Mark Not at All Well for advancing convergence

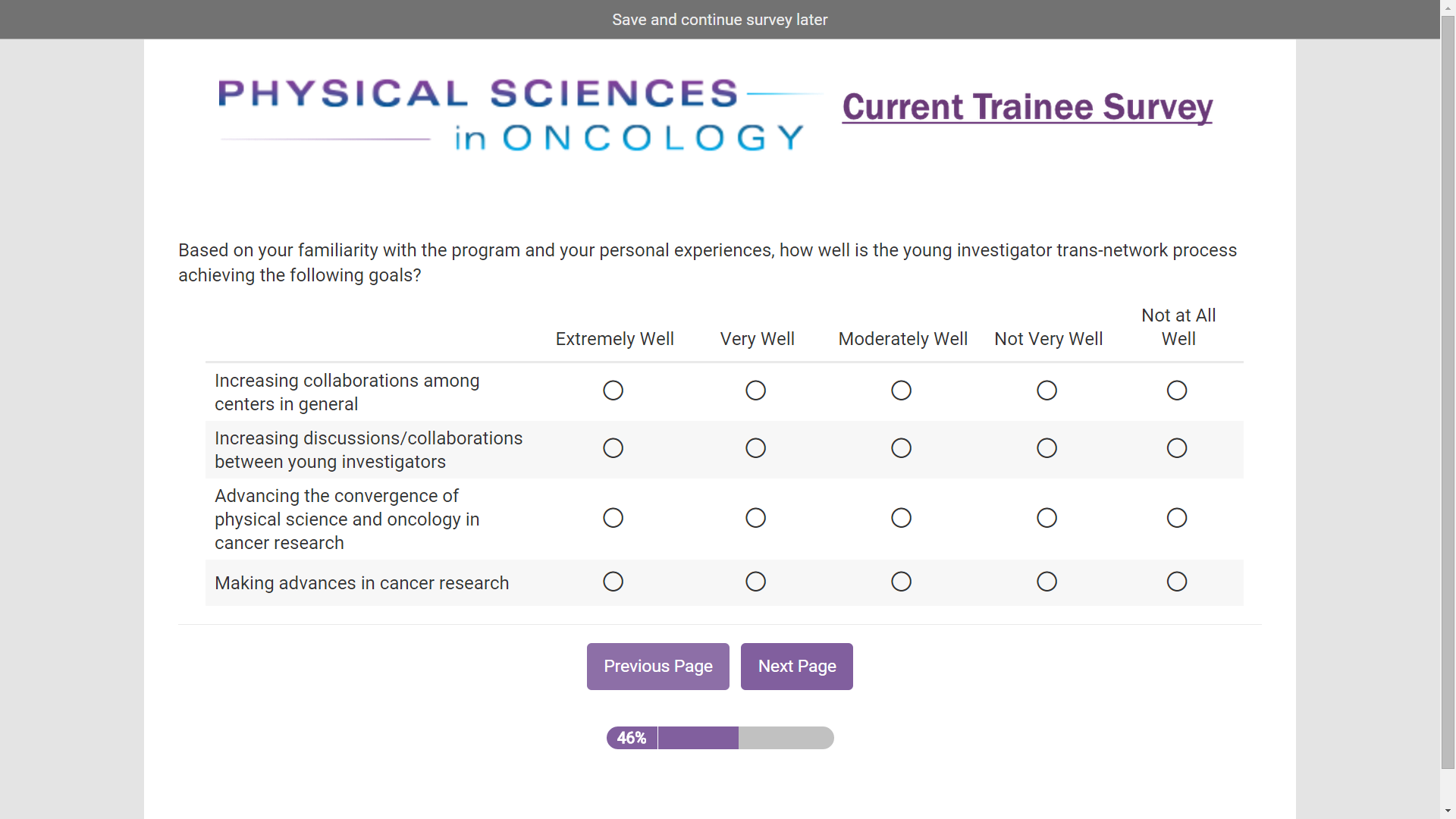click(x=1176, y=518)
